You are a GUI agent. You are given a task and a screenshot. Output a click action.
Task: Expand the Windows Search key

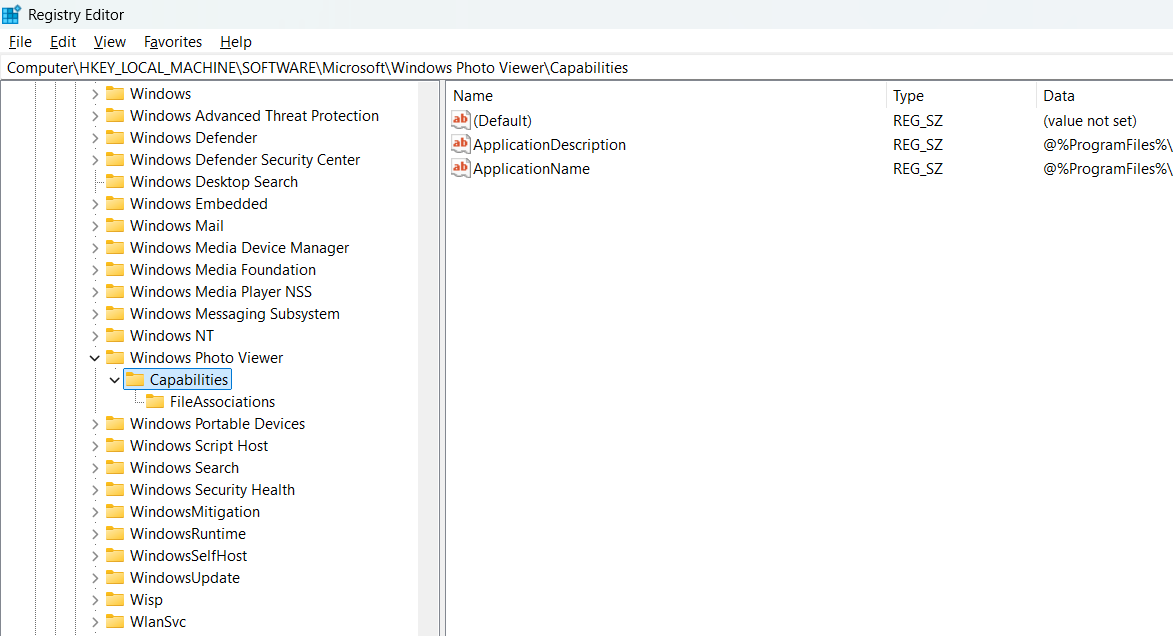[95, 468]
